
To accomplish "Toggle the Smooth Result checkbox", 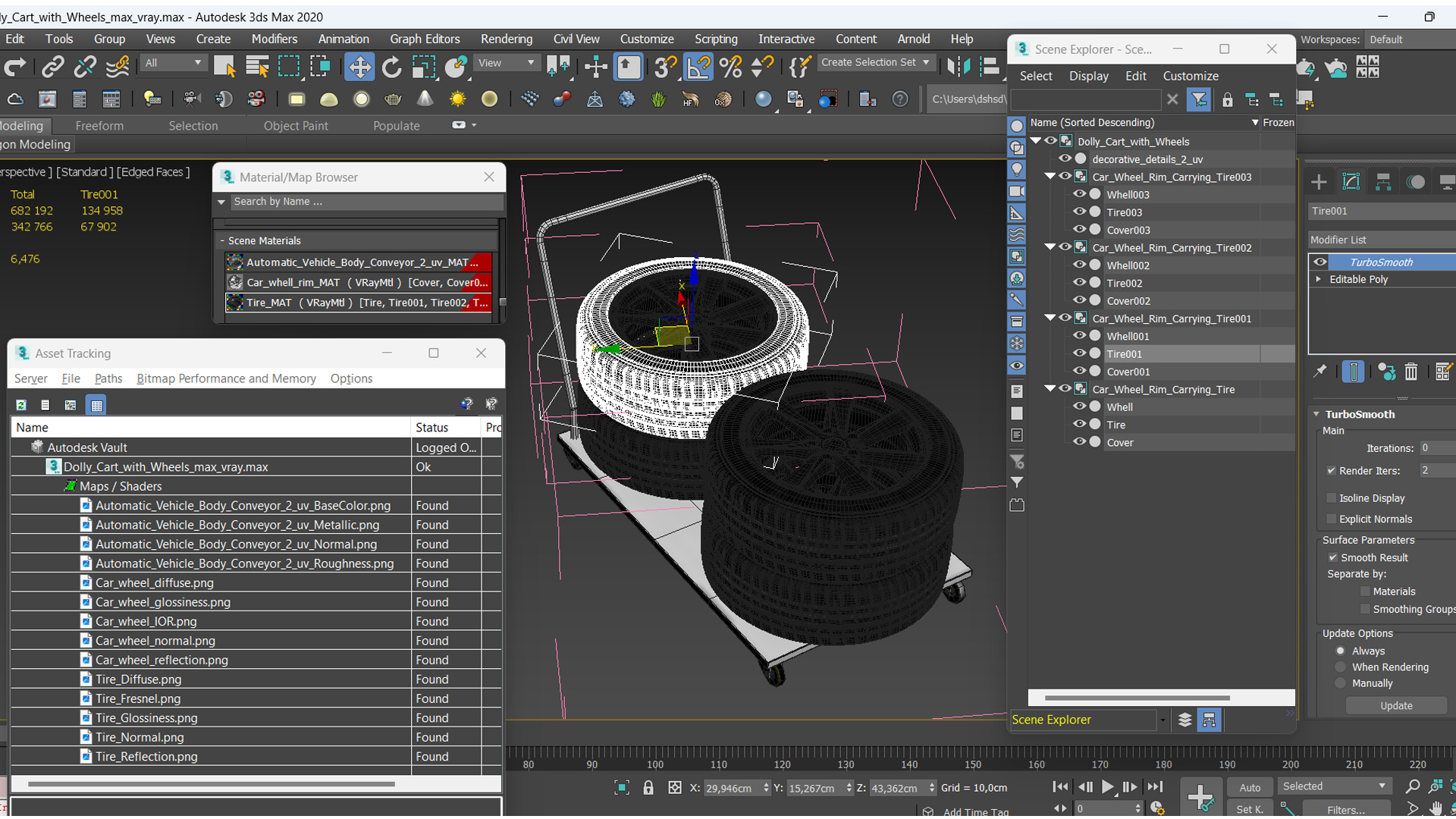I will coord(1332,557).
